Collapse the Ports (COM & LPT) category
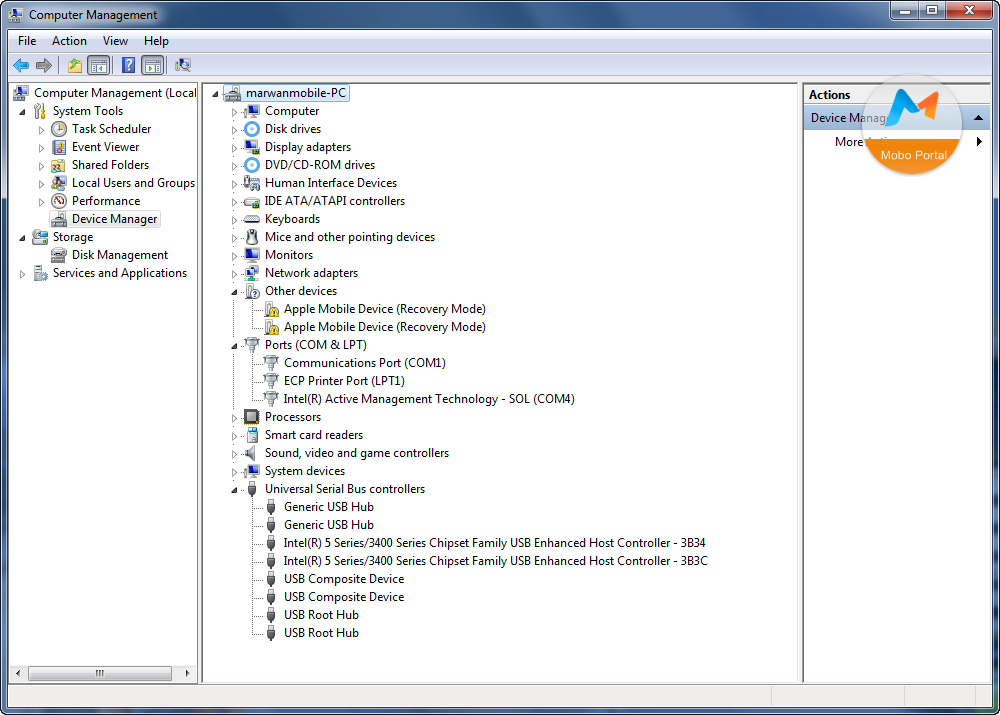 [234, 346]
